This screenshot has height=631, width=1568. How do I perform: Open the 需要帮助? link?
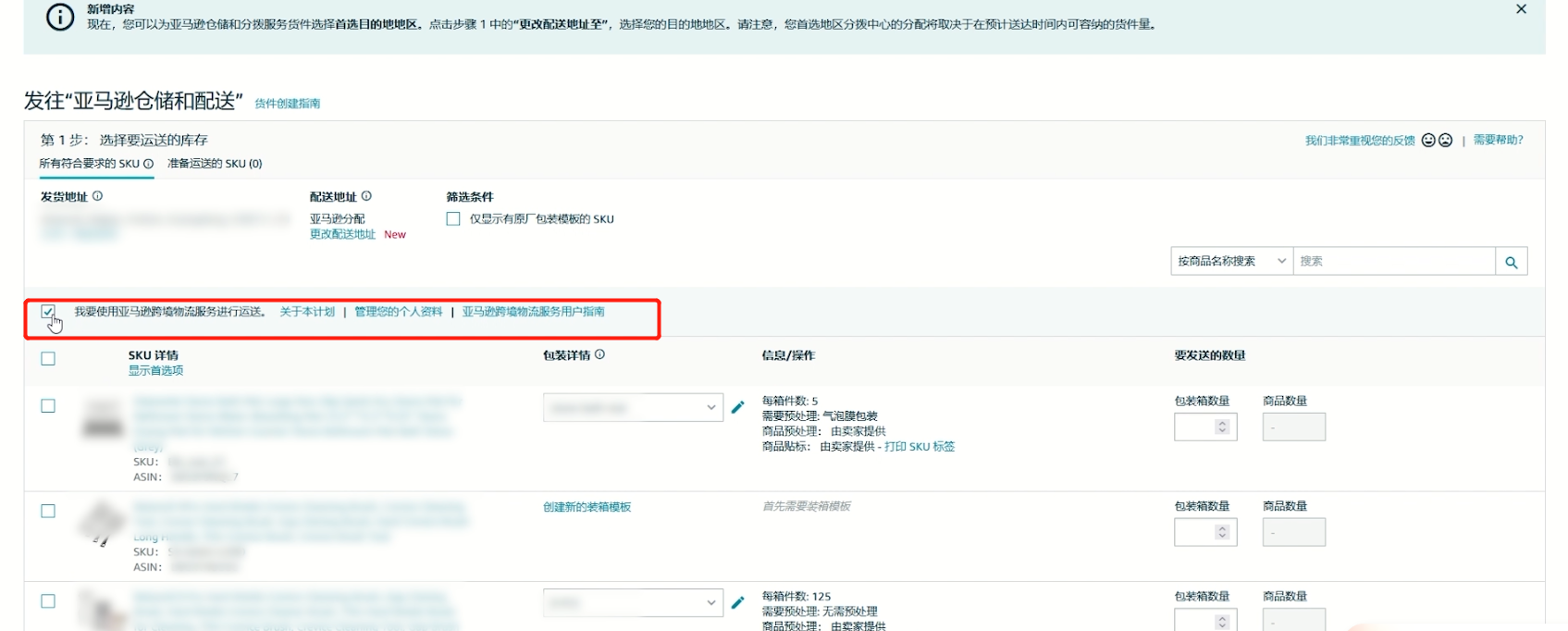click(x=1498, y=141)
